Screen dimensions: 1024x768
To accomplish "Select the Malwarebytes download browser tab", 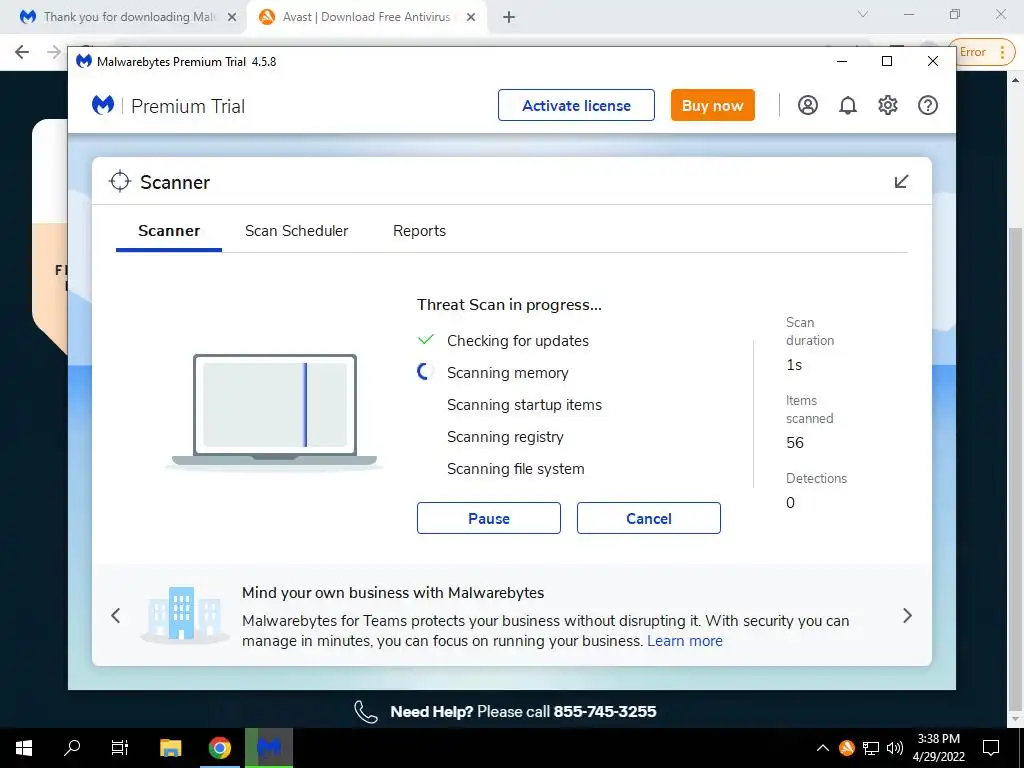I will (x=123, y=17).
